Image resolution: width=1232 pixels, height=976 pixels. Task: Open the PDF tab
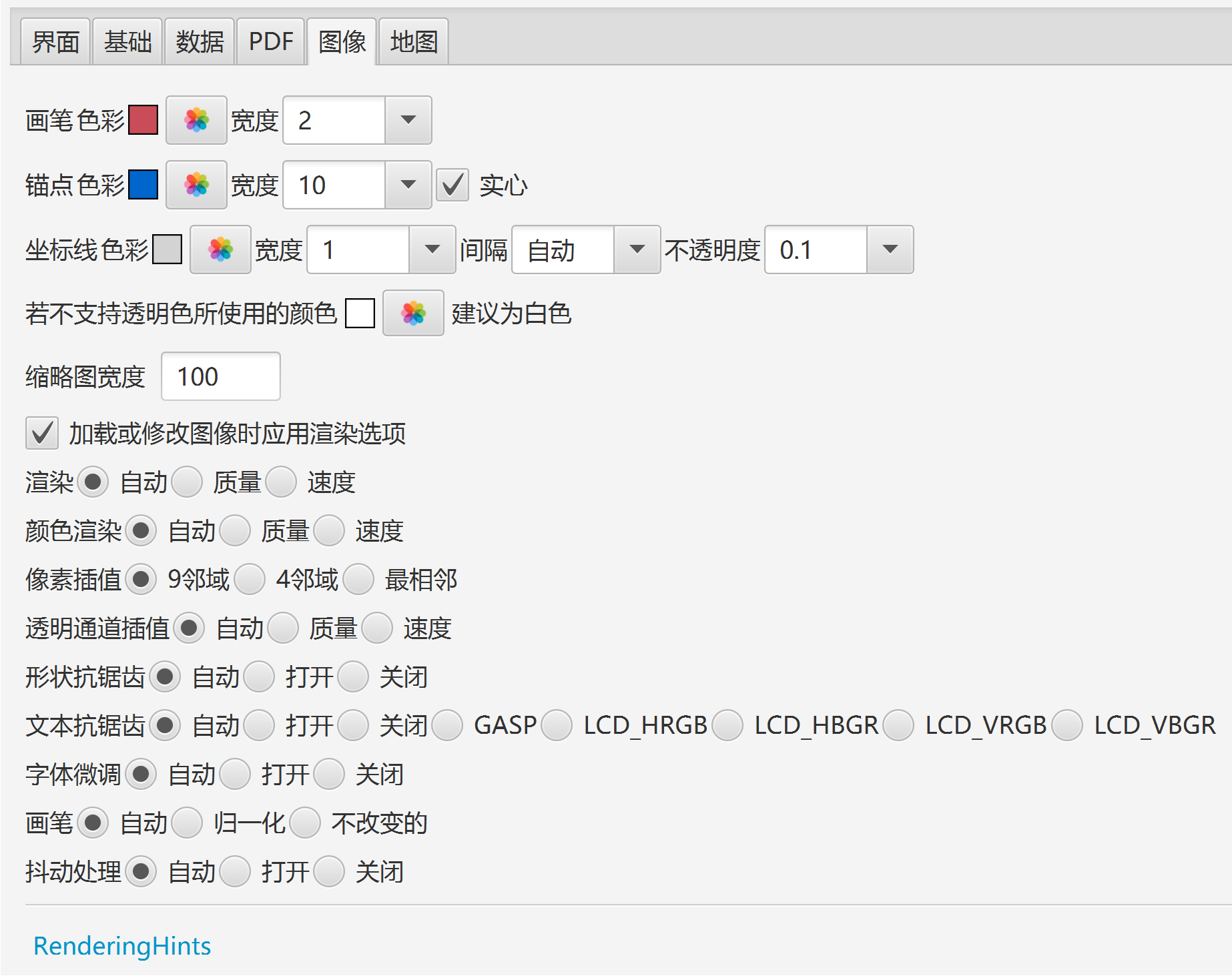(271, 42)
